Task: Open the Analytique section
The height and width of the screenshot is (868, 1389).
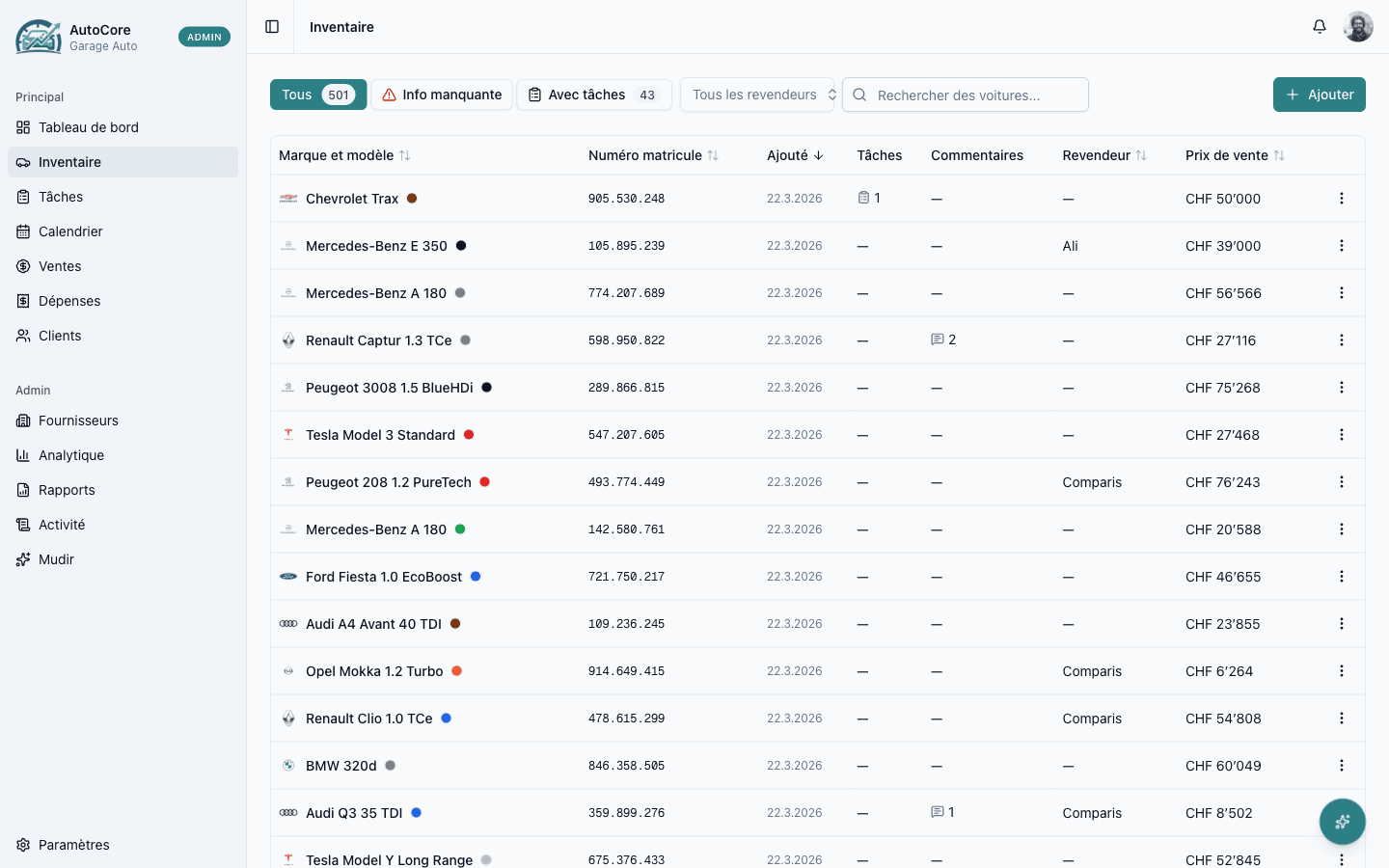Action: [71, 455]
